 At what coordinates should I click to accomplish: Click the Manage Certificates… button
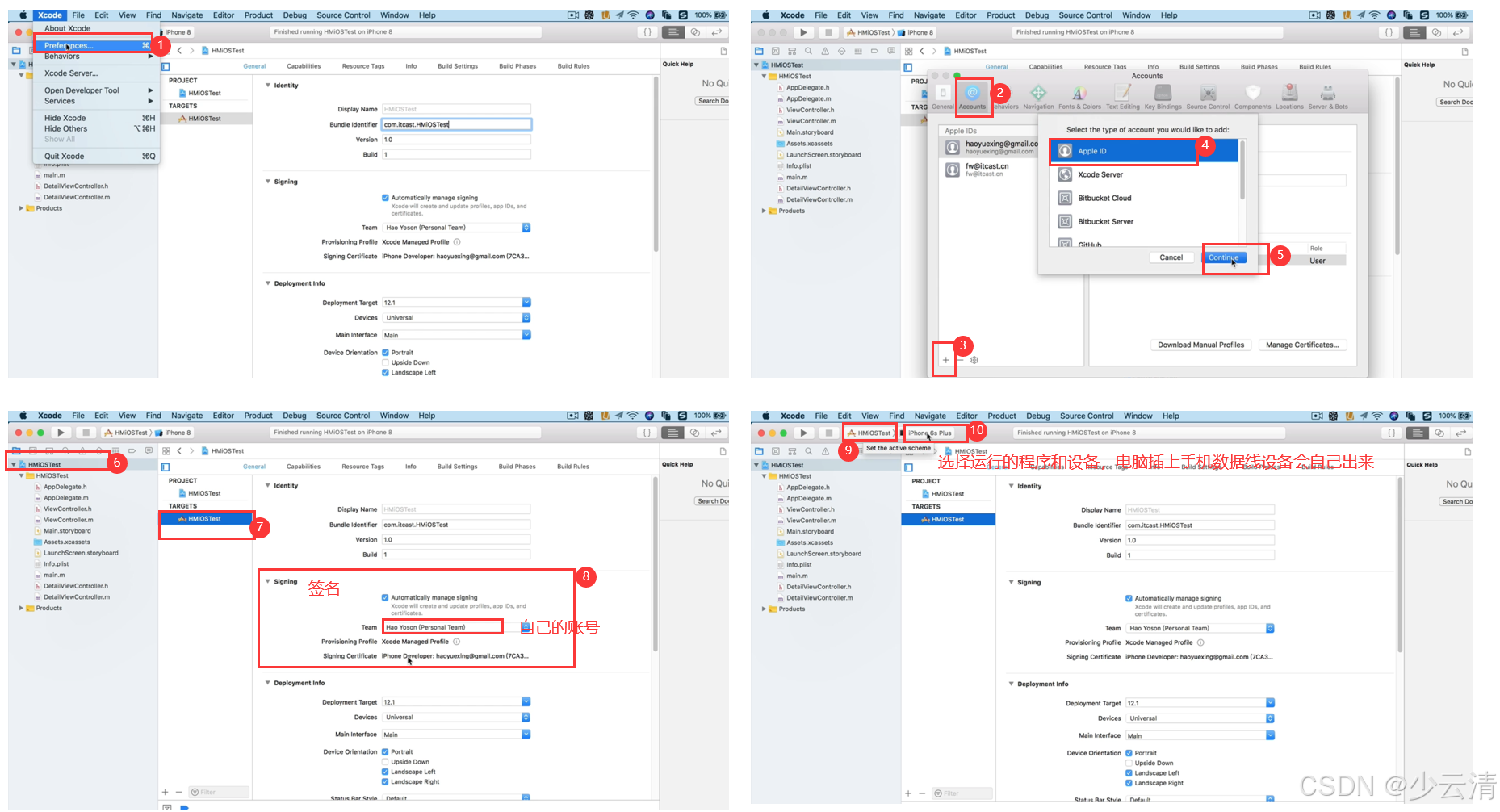click(1302, 345)
